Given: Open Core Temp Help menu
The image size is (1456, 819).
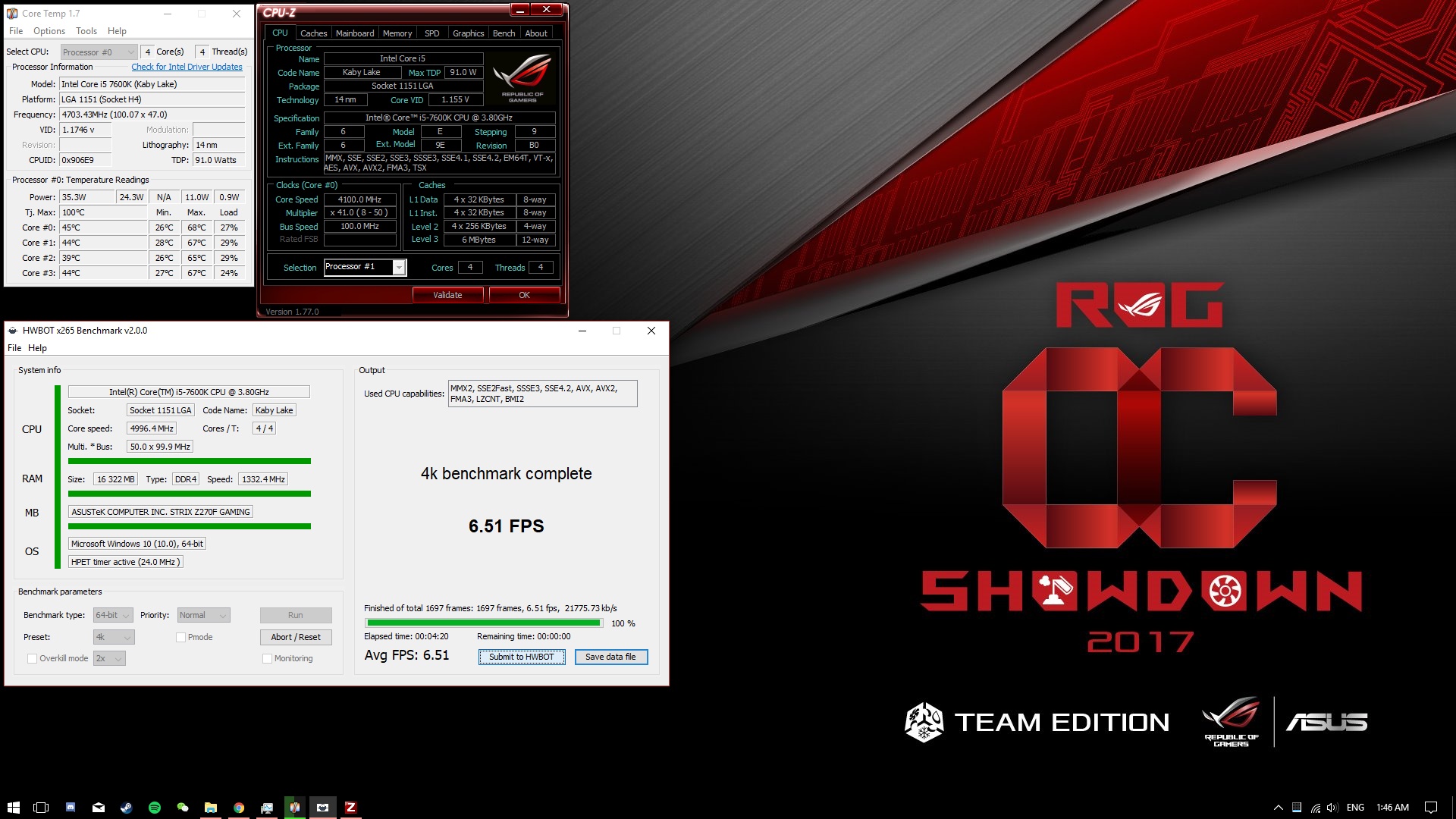Looking at the screenshot, I should [x=117, y=31].
